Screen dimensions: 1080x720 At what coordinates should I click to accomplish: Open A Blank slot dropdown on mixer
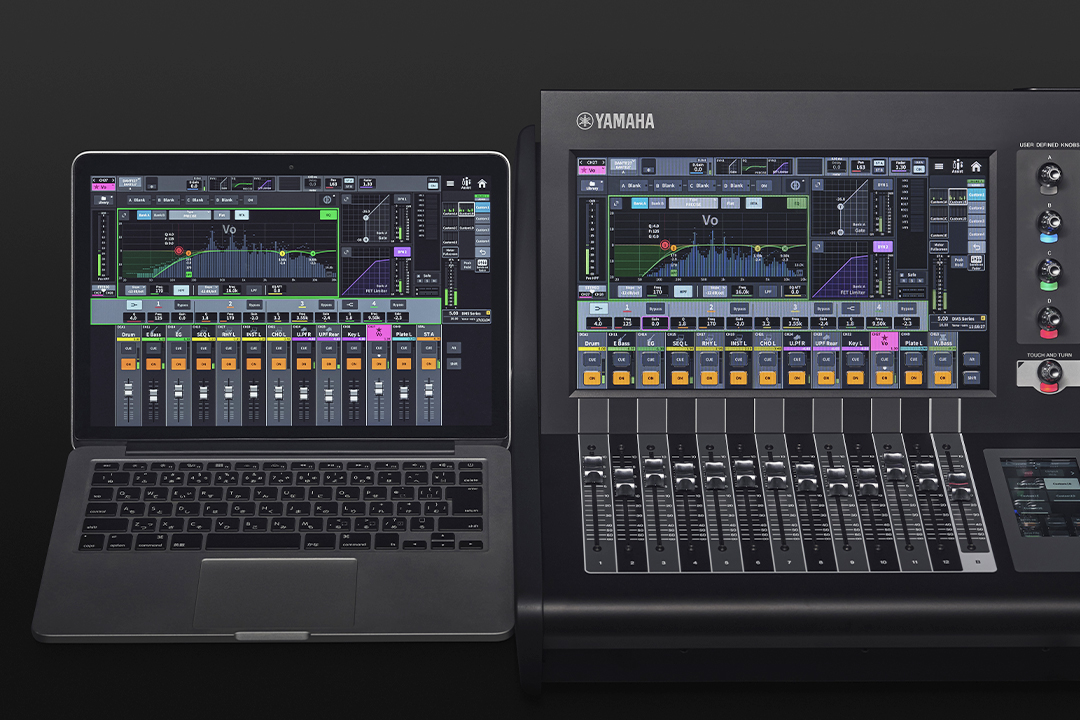634,185
